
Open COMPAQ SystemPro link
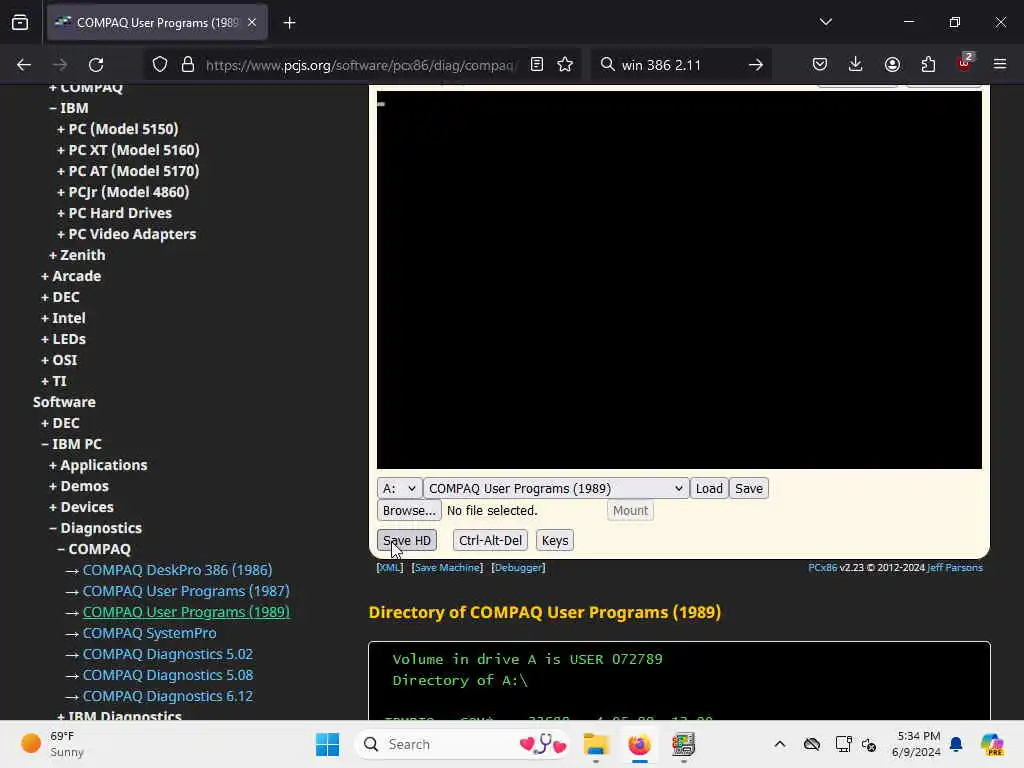point(150,633)
